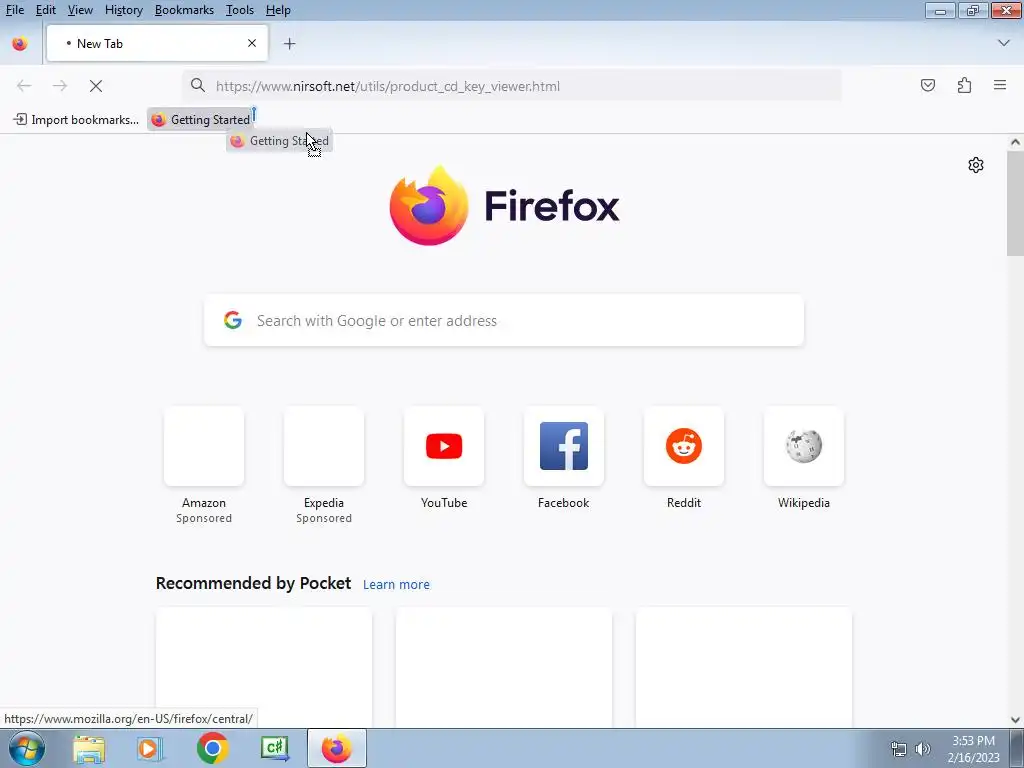The width and height of the screenshot is (1024, 768).
Task: Open personalize new tab gear icon
Action: pyautogui.click(x=976, y=165)
